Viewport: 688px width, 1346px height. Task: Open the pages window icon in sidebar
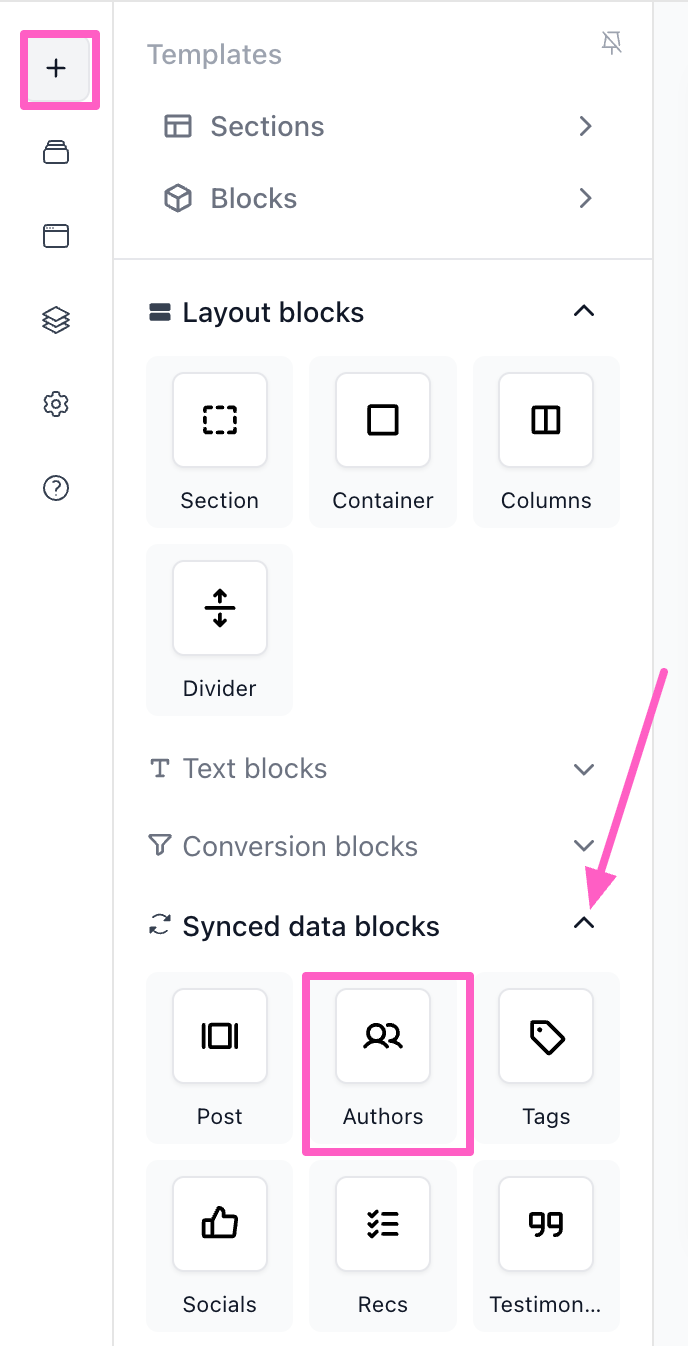(56, 236)
